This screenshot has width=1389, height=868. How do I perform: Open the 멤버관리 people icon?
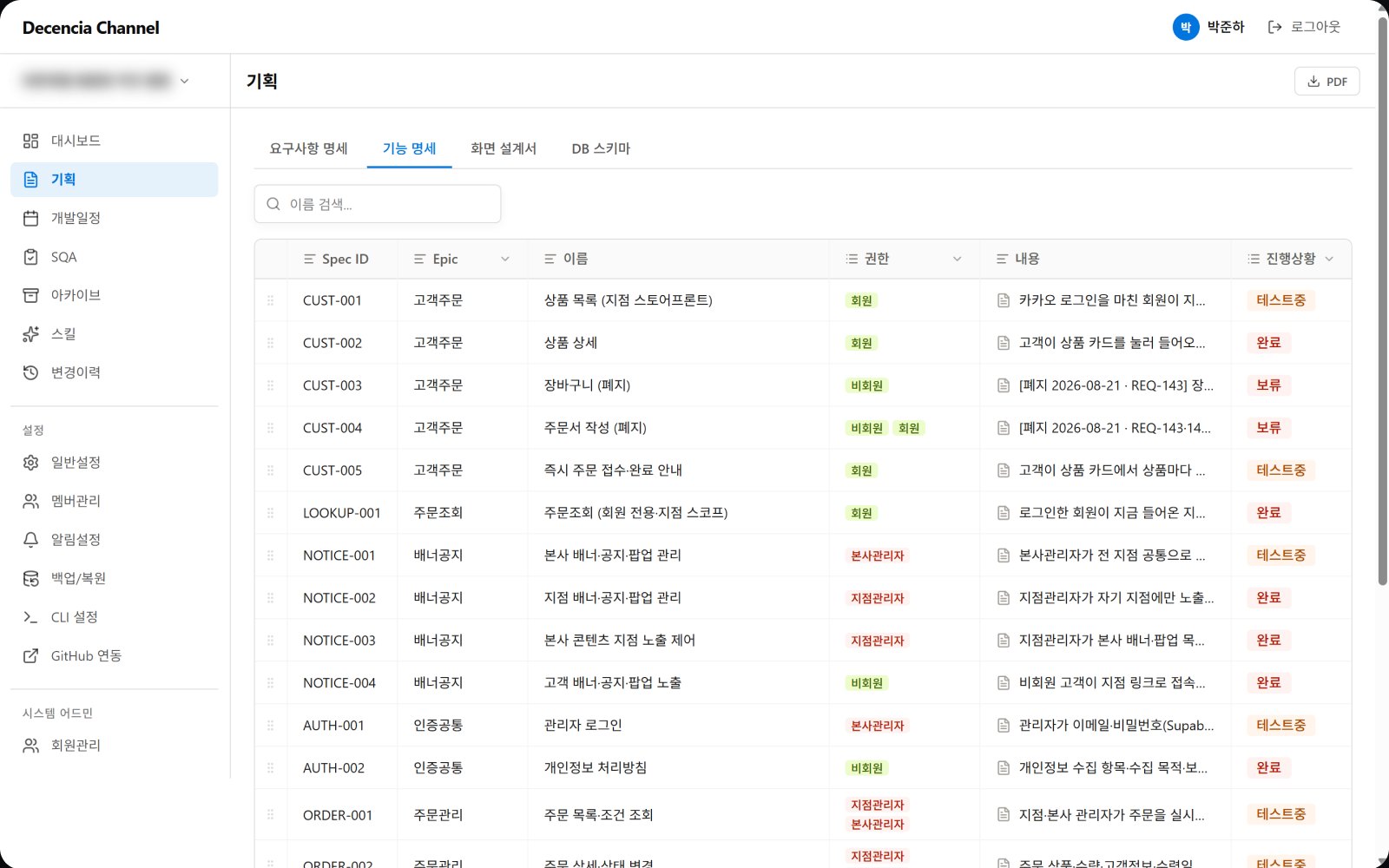31,501
